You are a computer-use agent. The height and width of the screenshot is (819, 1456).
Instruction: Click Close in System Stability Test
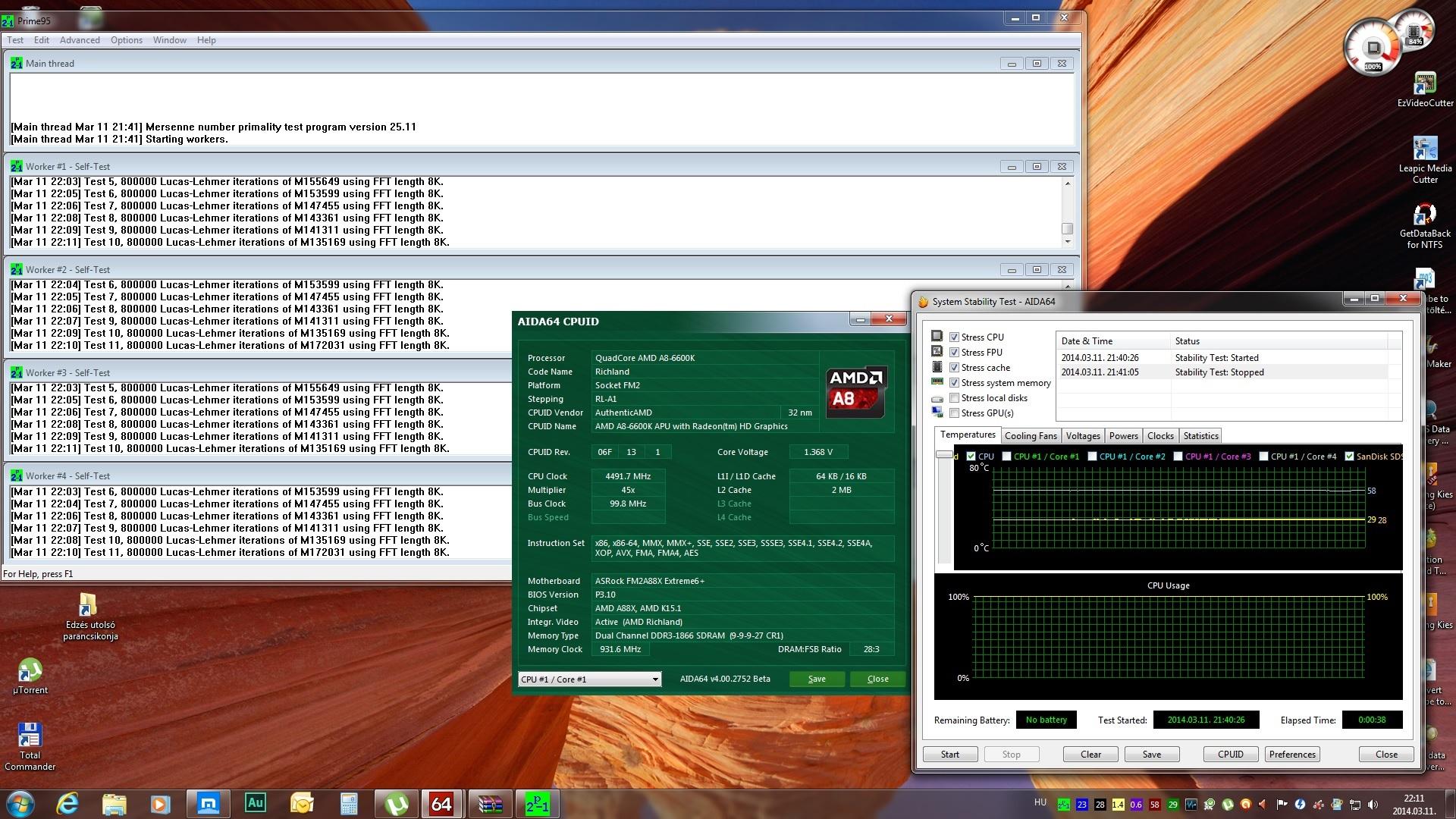point(1386,755)
